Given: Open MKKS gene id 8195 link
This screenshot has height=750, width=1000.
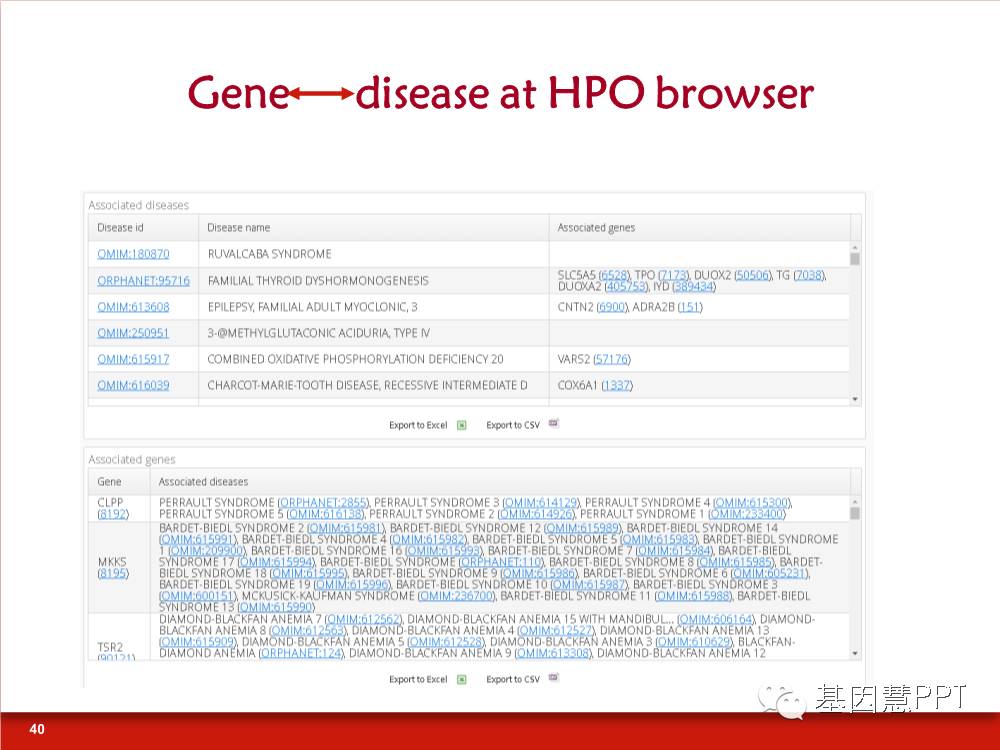Looking at the screenshot, I should coord(112,573).
